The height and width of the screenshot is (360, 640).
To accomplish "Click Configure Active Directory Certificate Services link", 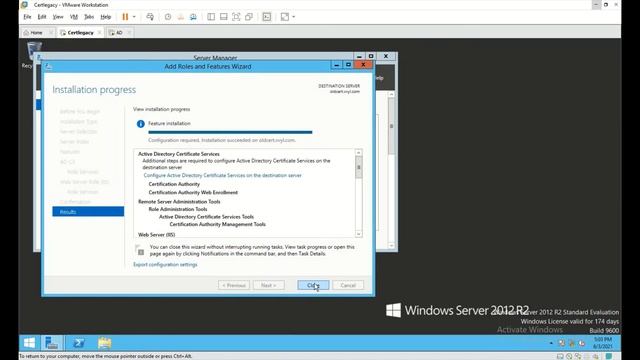I will coord(222,176).
